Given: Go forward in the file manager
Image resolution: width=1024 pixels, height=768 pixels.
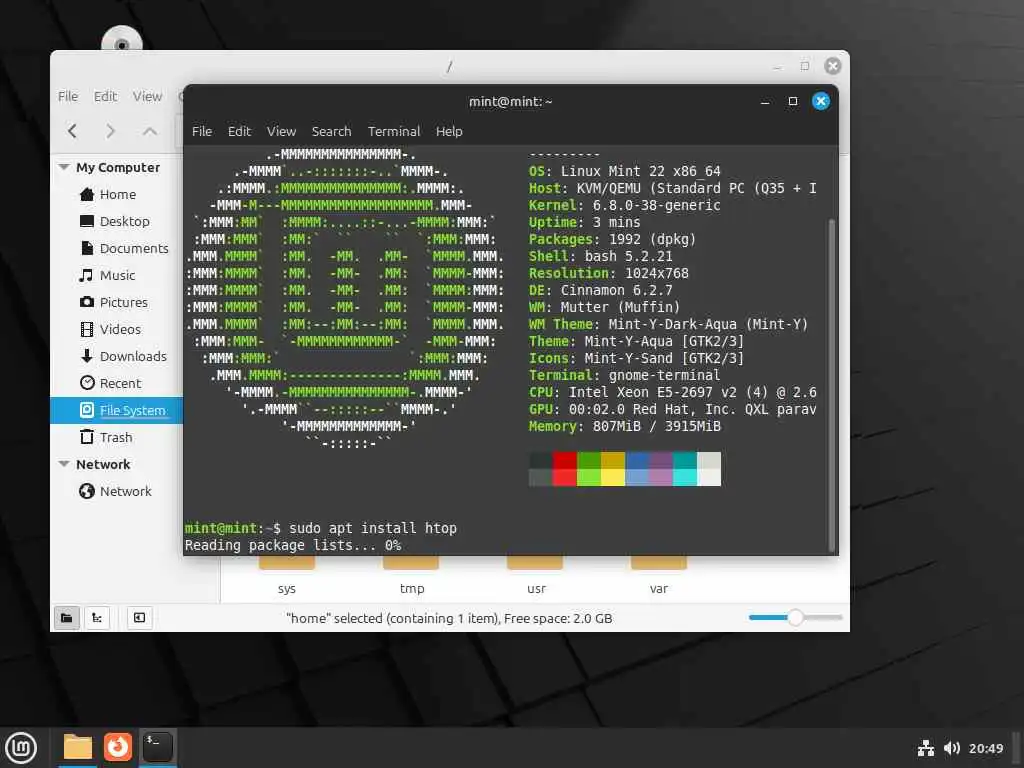Looking at the screenshot, I should [x=110, y=131].
